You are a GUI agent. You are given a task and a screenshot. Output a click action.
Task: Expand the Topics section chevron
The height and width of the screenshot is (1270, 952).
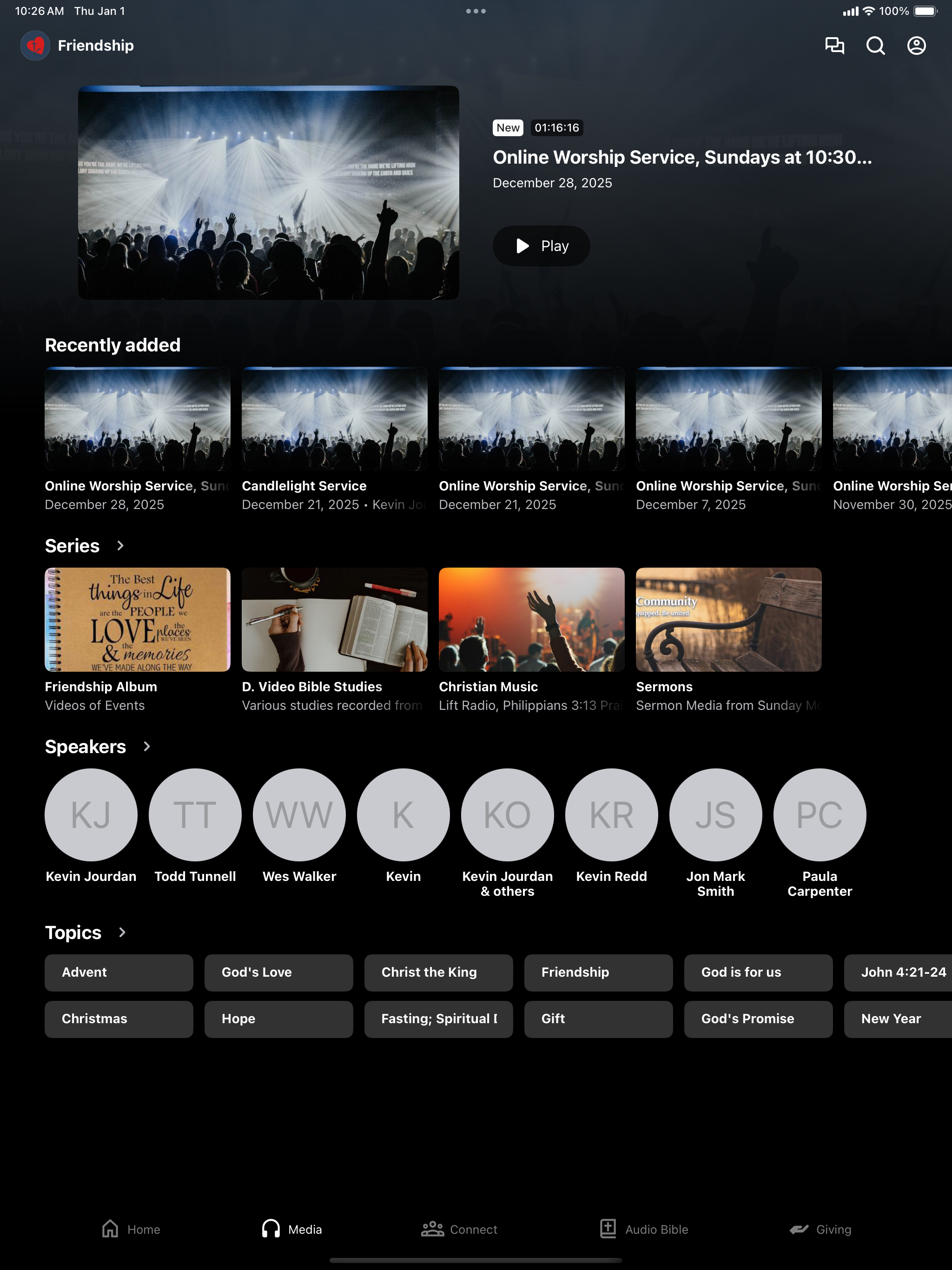point(122,933)
